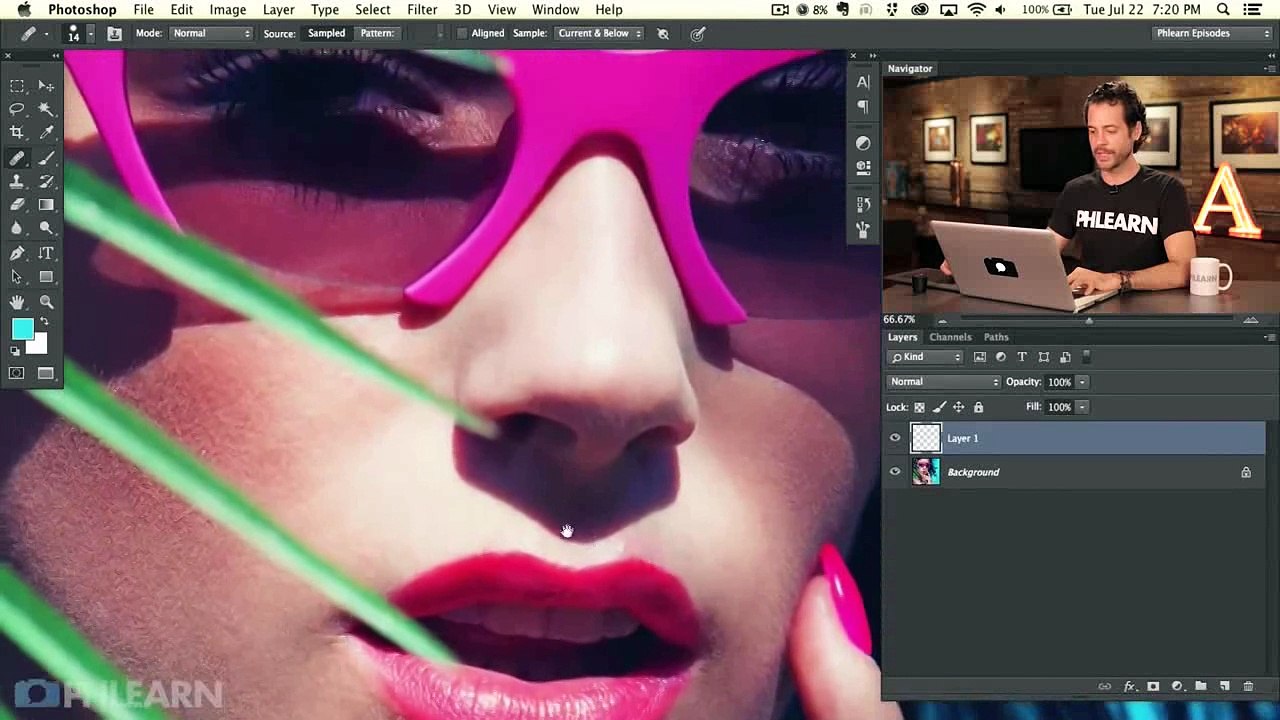
Task: Create a new layer with the Layers panel icon
Action: click(x=1224, y=687)
